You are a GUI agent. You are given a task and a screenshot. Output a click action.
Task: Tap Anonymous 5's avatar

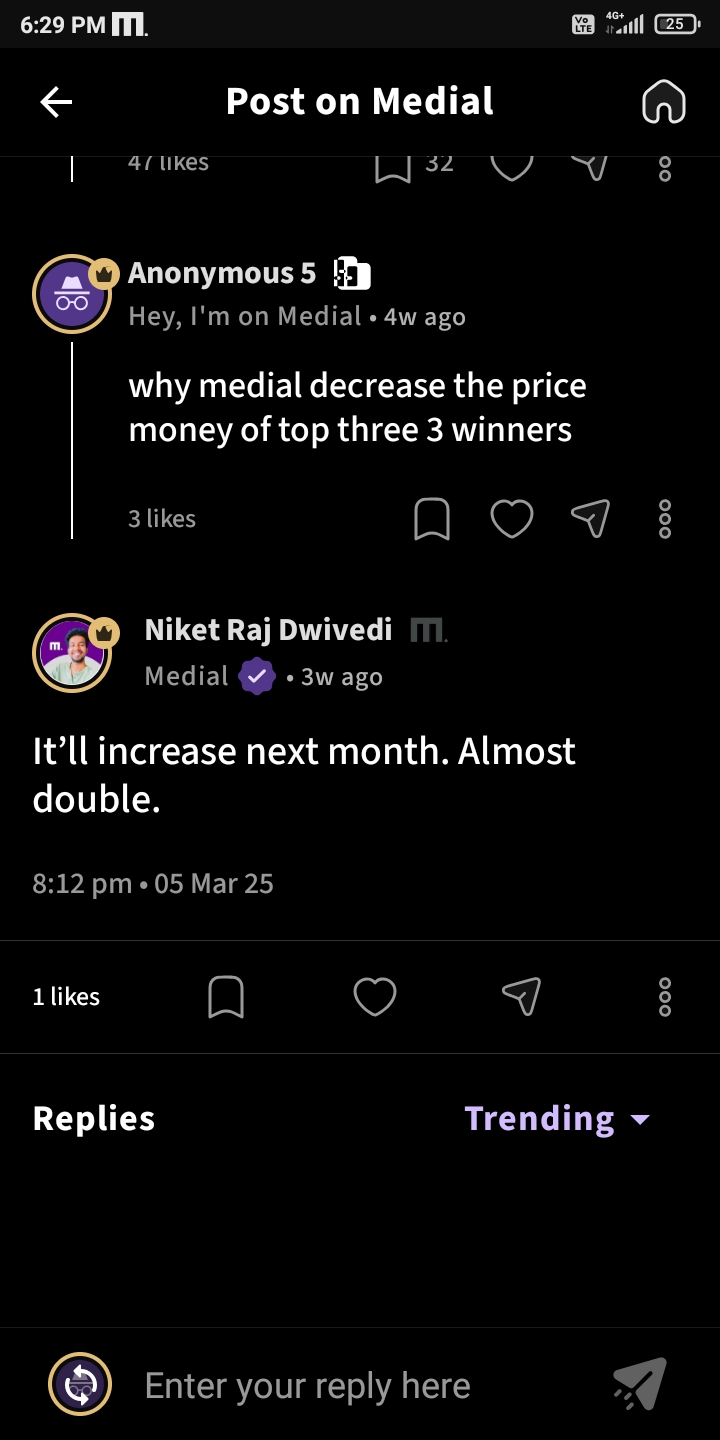pyautogui.click(x=71, y=294)
